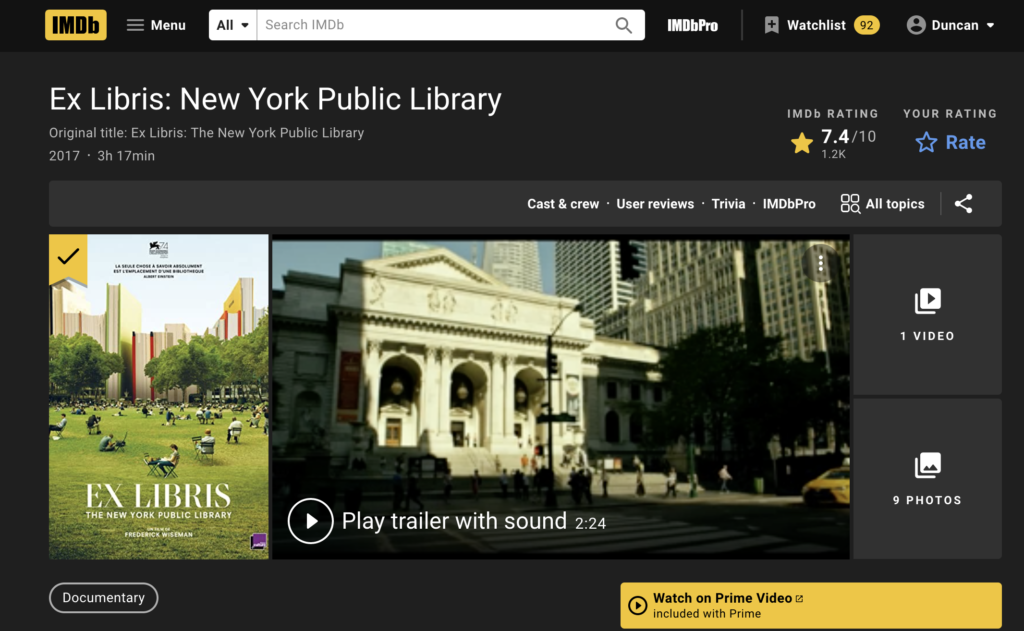The height and width of the screenshot is (631, 1024).
Task: Open the hamburger Menu
Action: 156,25
